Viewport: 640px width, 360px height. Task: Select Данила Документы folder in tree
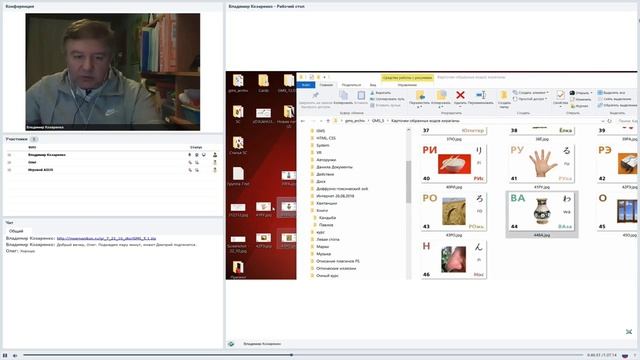click(334, 167)
